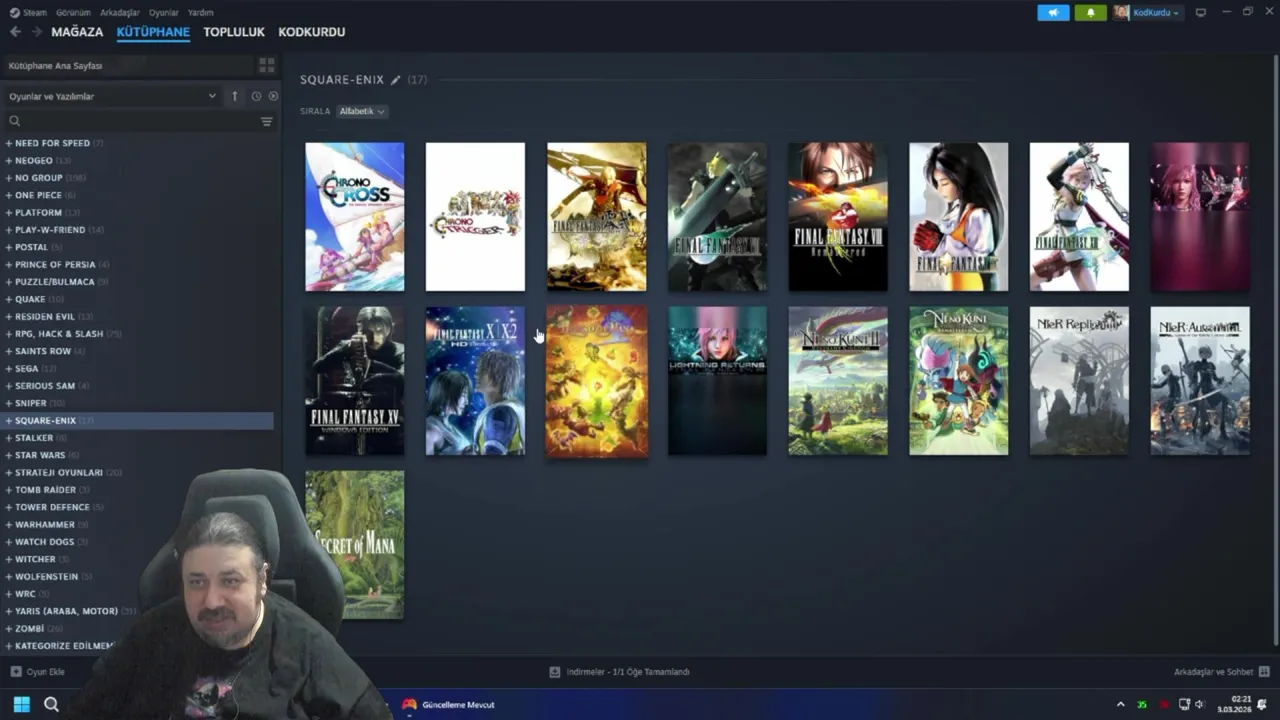Open the Final Fantasy XV Windows Edition cover
This screenshot has height=720, width=1280.
pos(355,381)
